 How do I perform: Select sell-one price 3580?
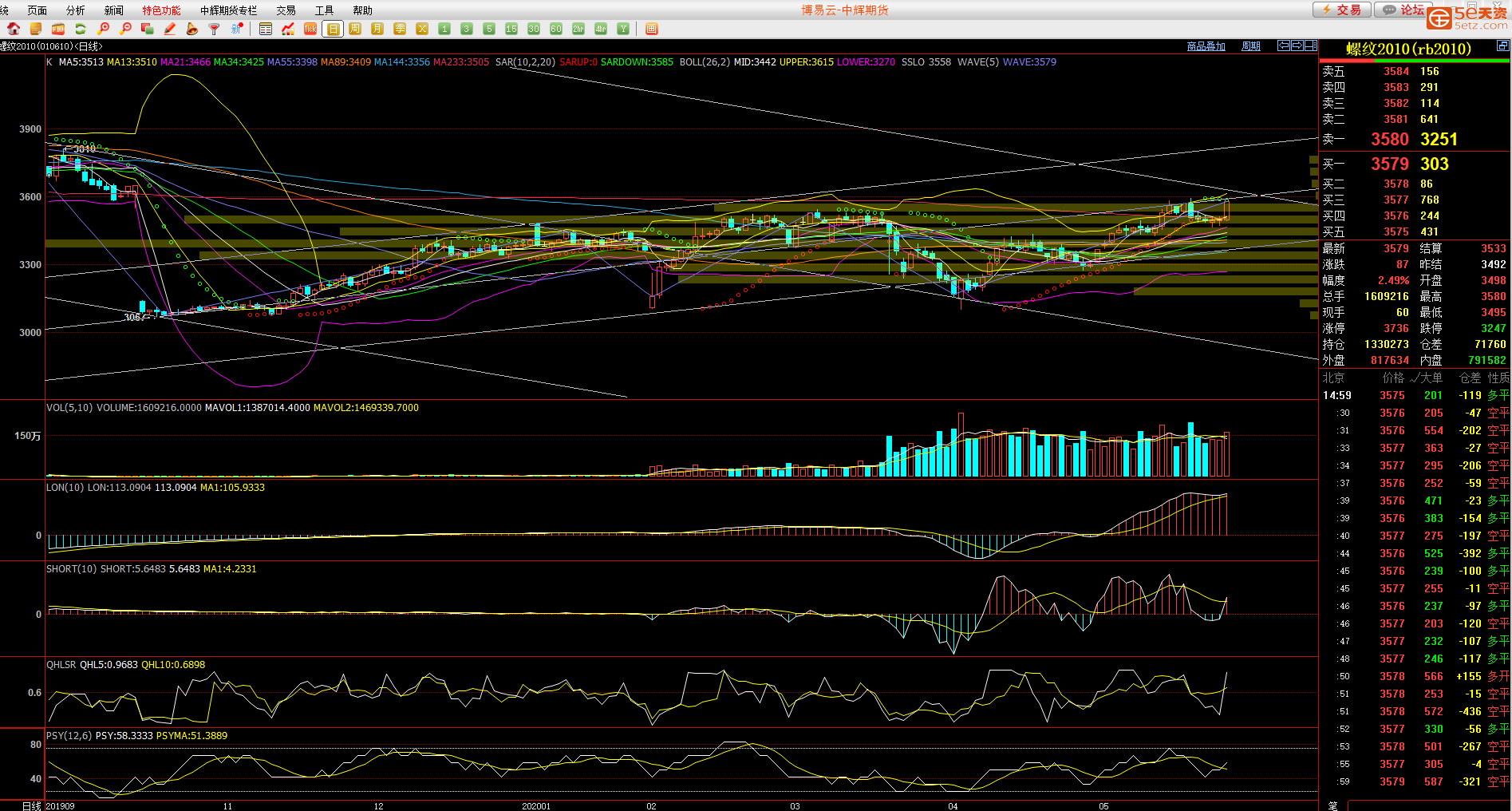[x=1390, y=139]
